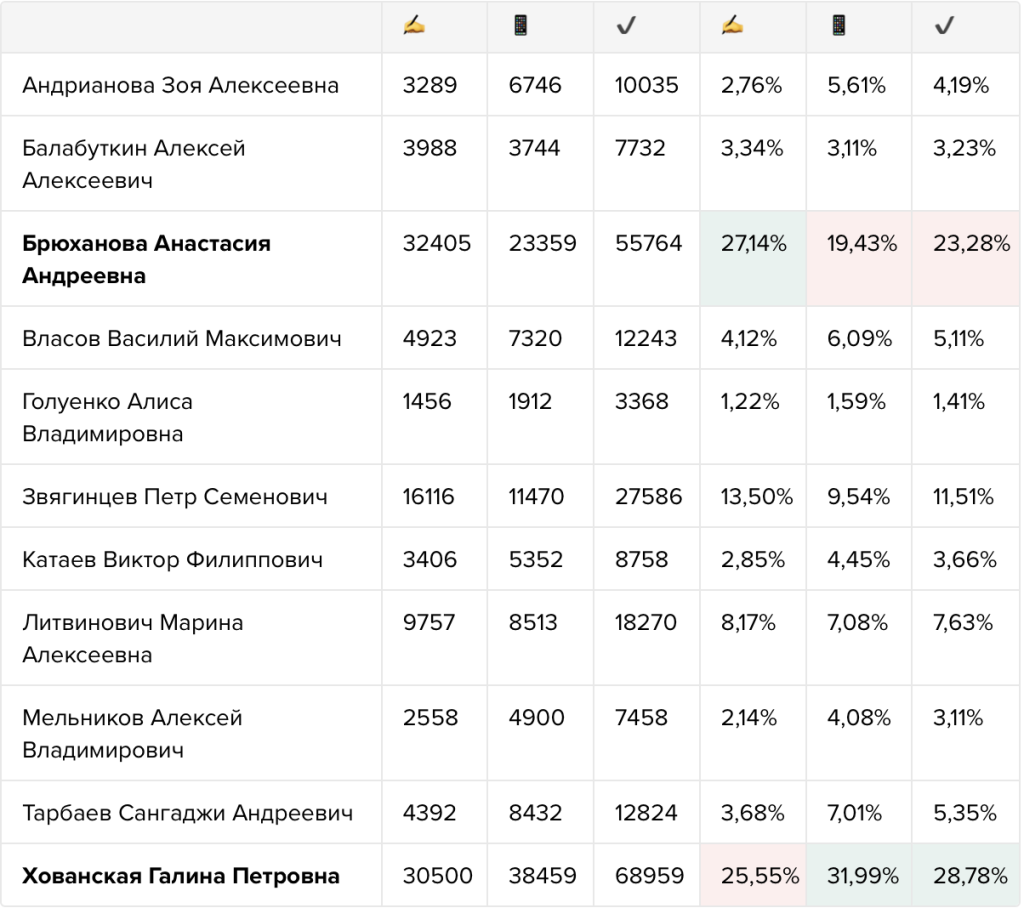
Task: Select the Власов Василий Максимович name cell
Action: (x=191, y=338)
